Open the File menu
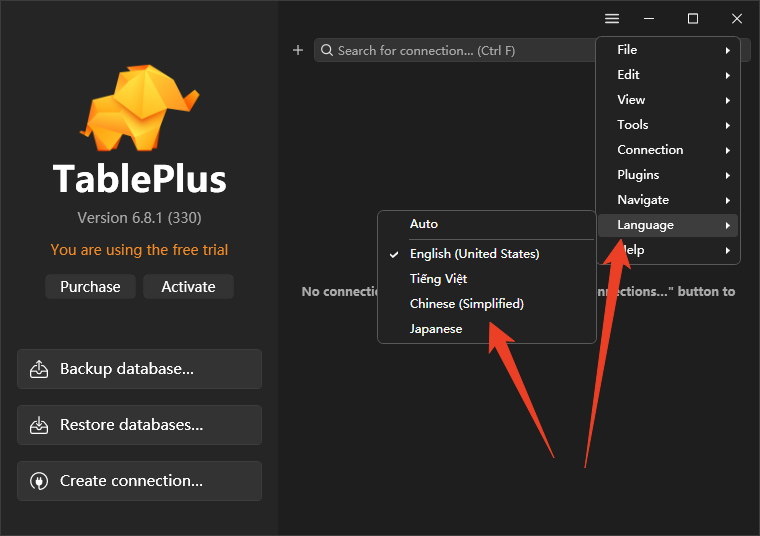Viewport: 760px width, 536px height. tap(668, 50)
